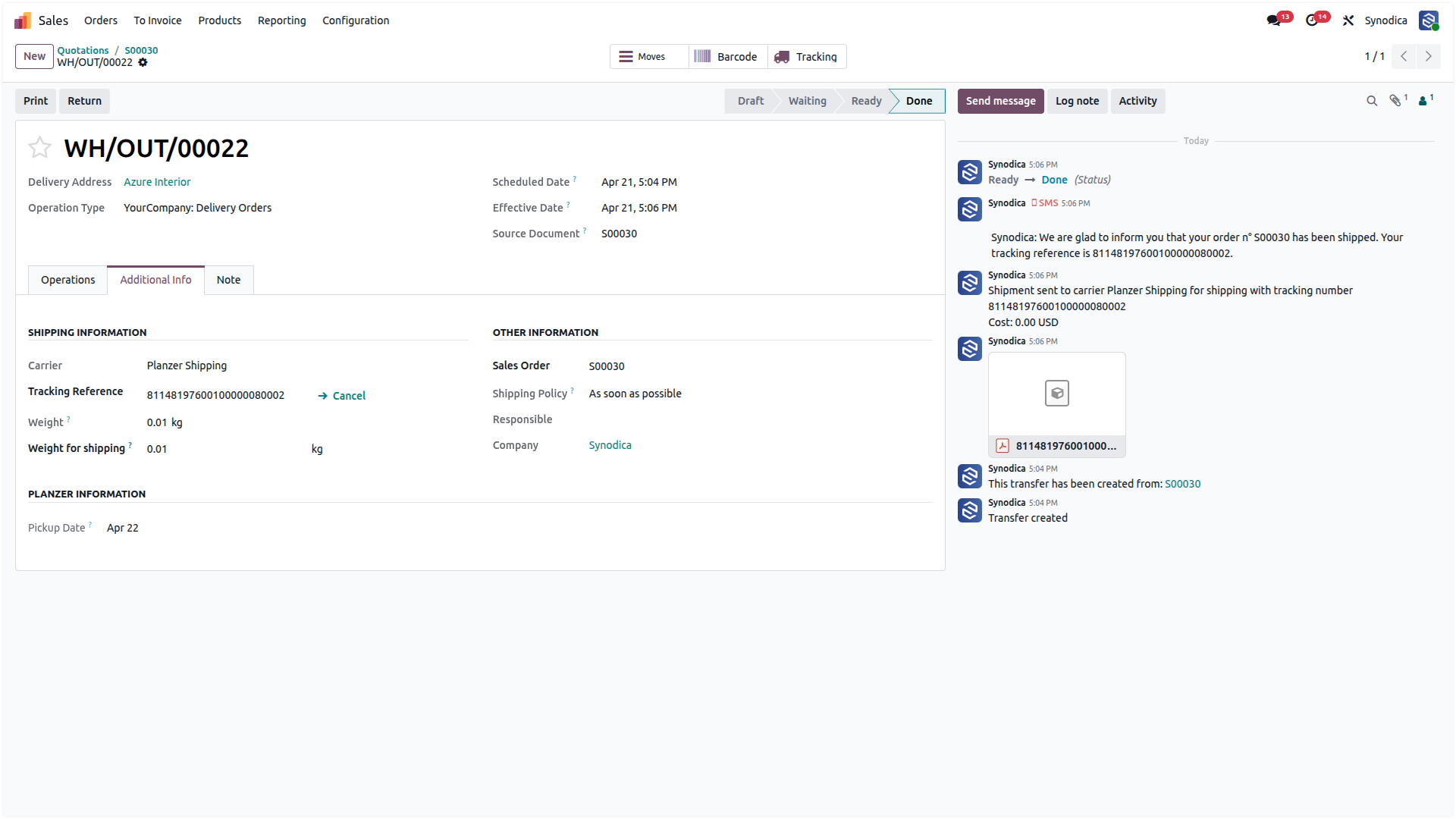Image resolution: width=1456 pixels, height=819 pixels.
Task: Cancel the tracking reference shipment
Action: point(341,396)
